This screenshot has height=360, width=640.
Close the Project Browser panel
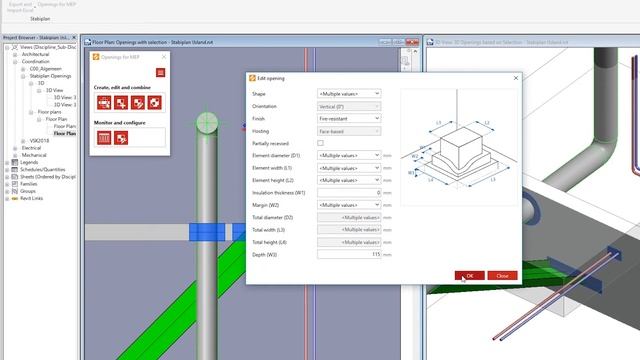(x=74, y=38)
